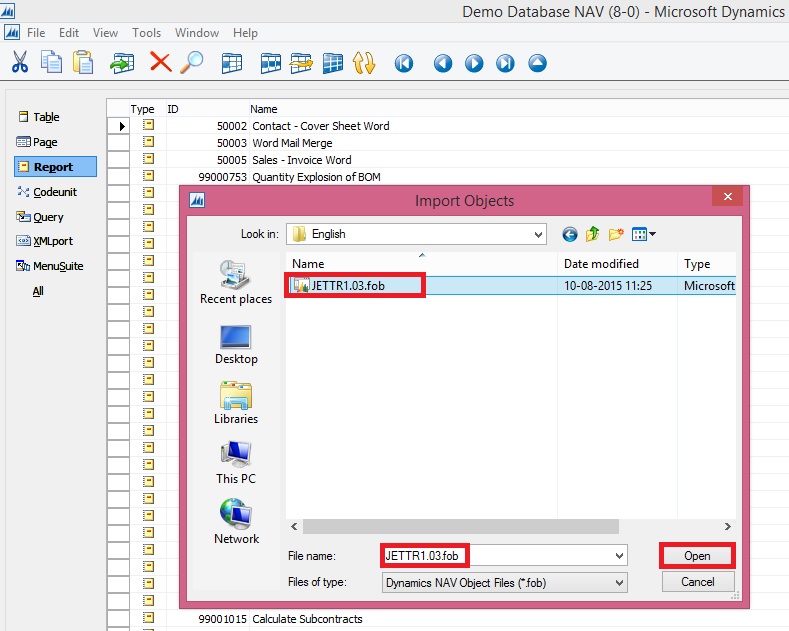This screenshot has height=631, width=789.
Task: Open the Desktop location shortcut
Action: tap(236, 344)
